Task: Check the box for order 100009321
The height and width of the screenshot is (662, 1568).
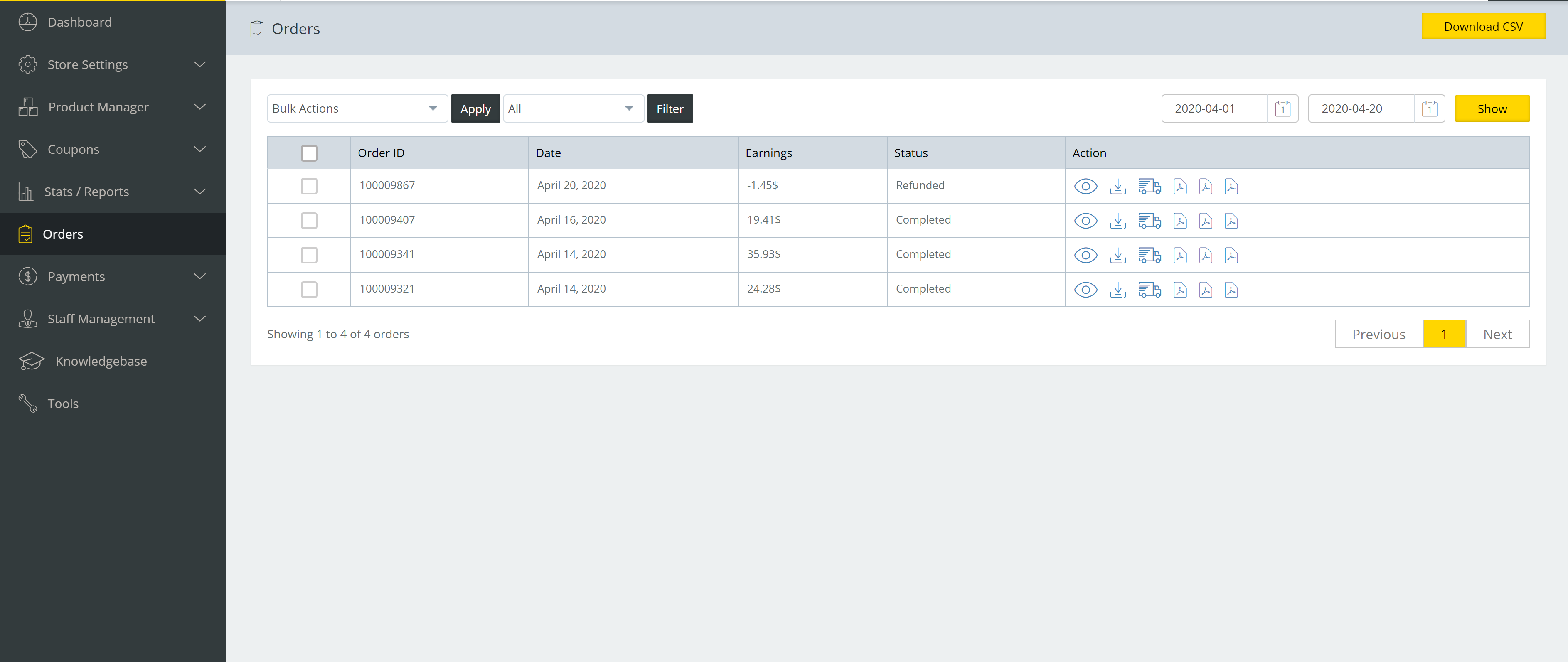Action: click(x=309, y=290)
